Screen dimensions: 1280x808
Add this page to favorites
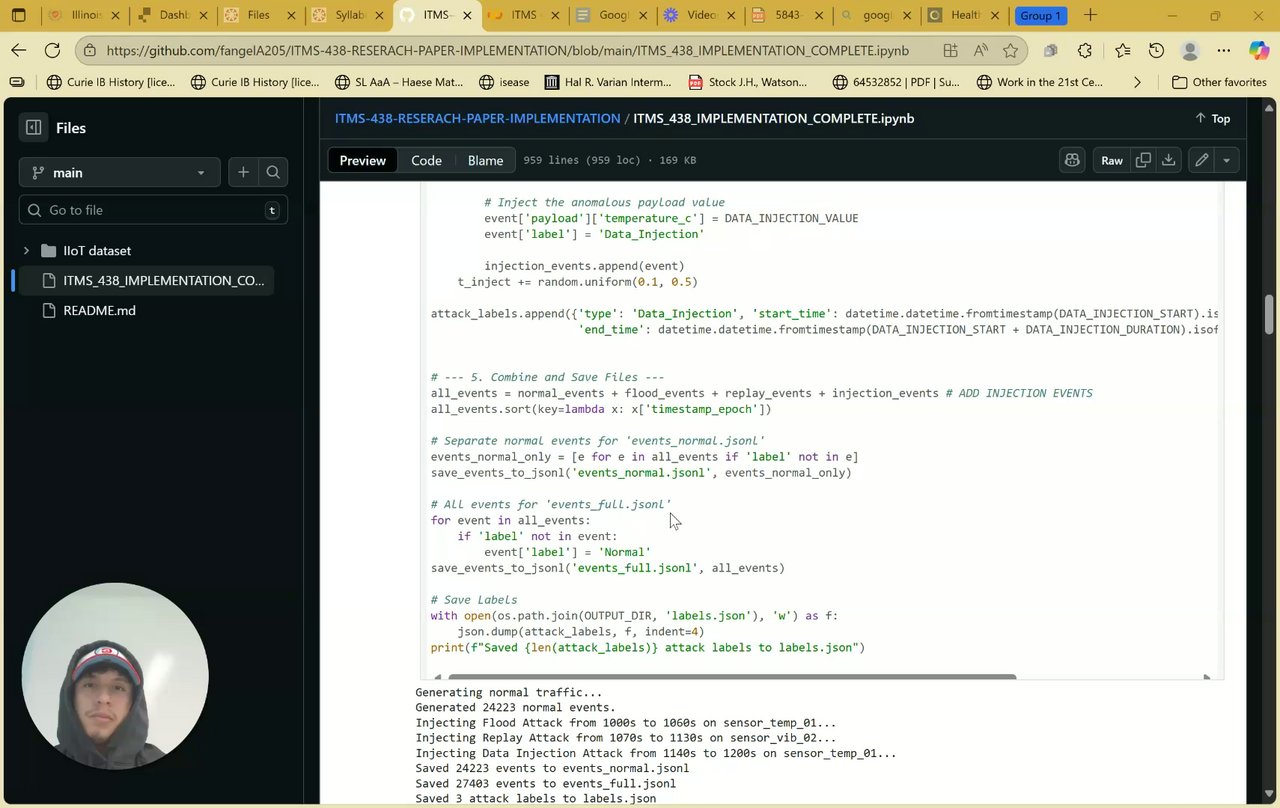pos(1010,50)
